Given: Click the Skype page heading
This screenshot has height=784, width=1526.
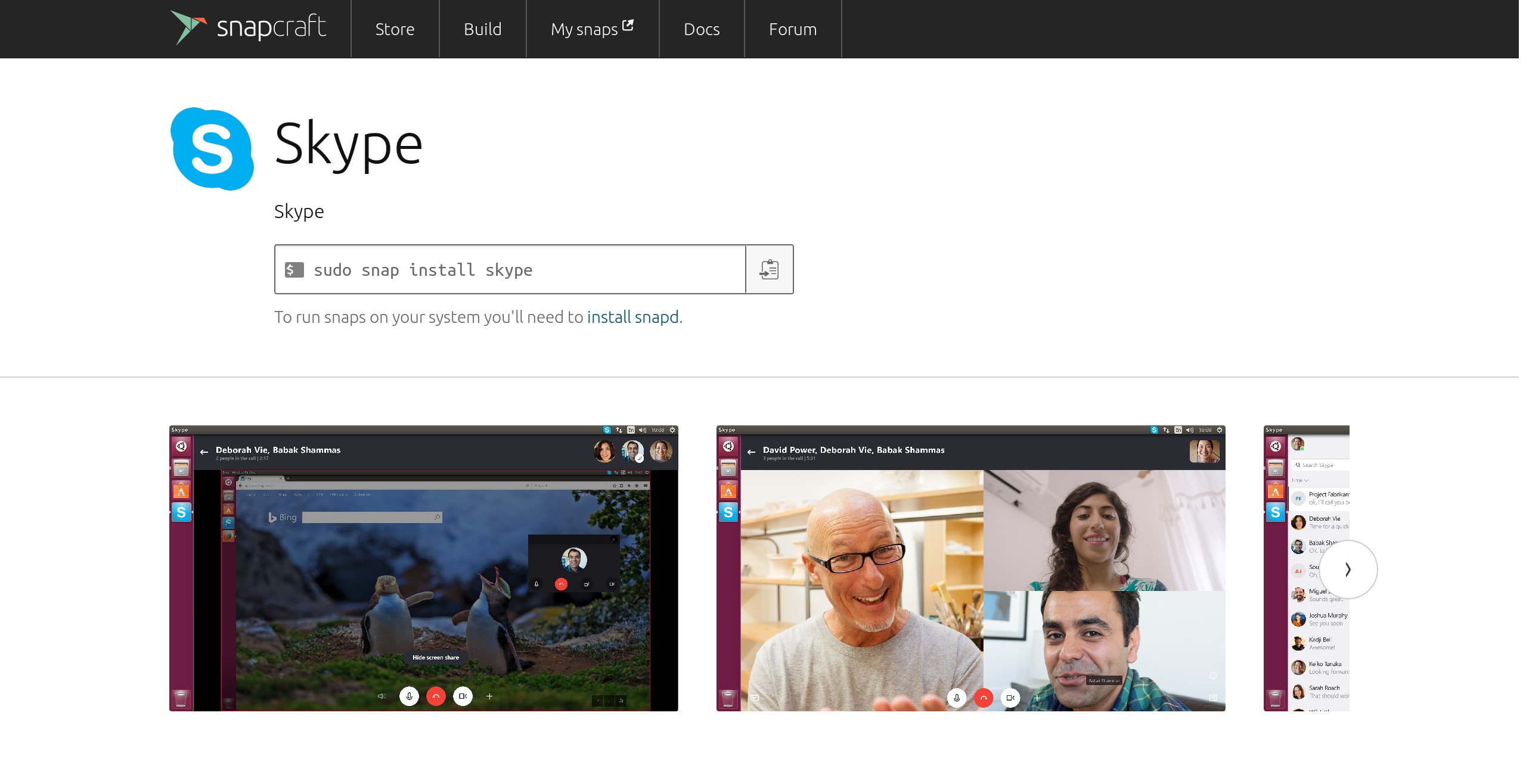Looking at the screenshot, I should click(x=348, y=144).
